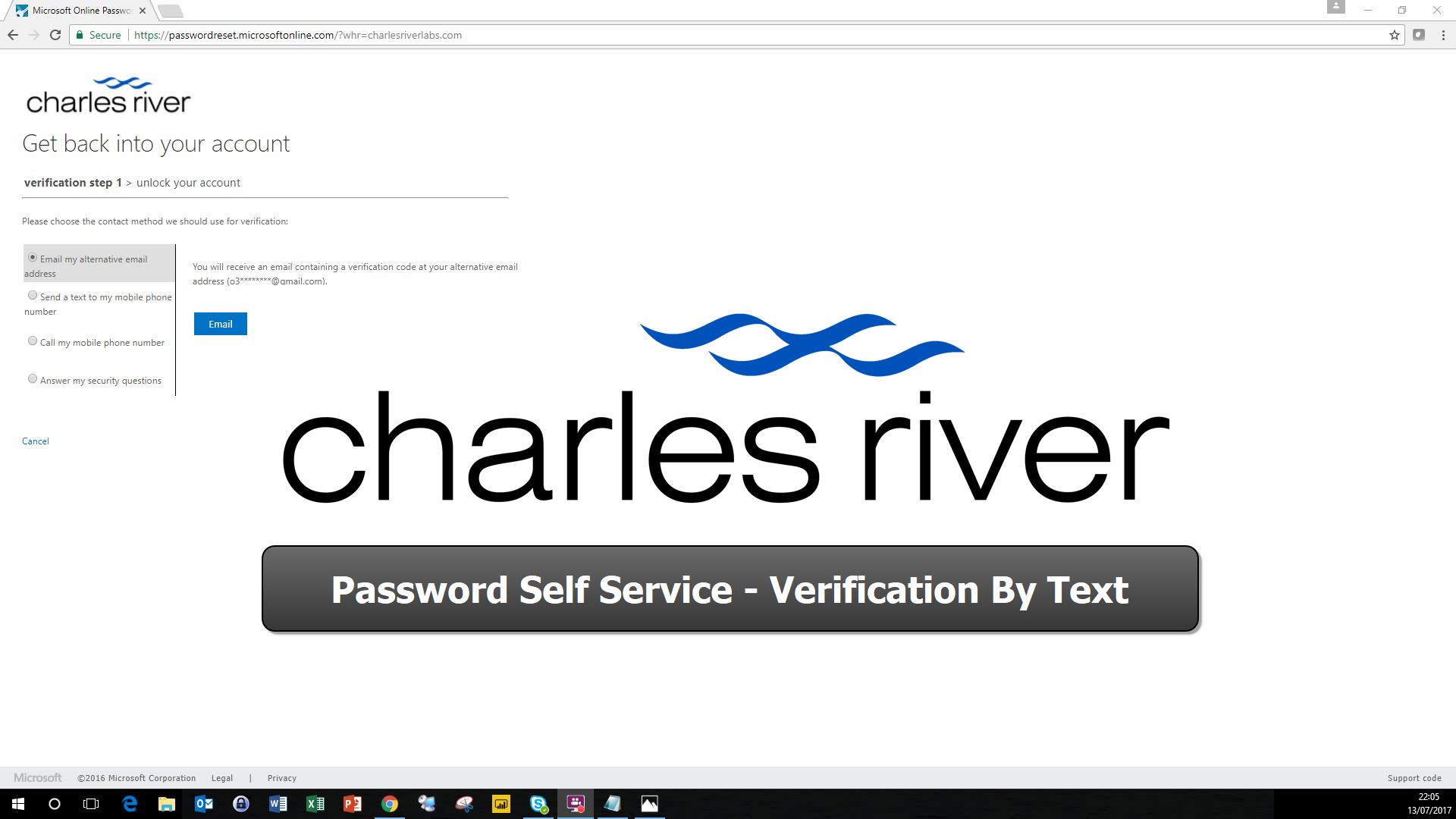
Task: Open the Privacy policy page
Action: [281, 777]
